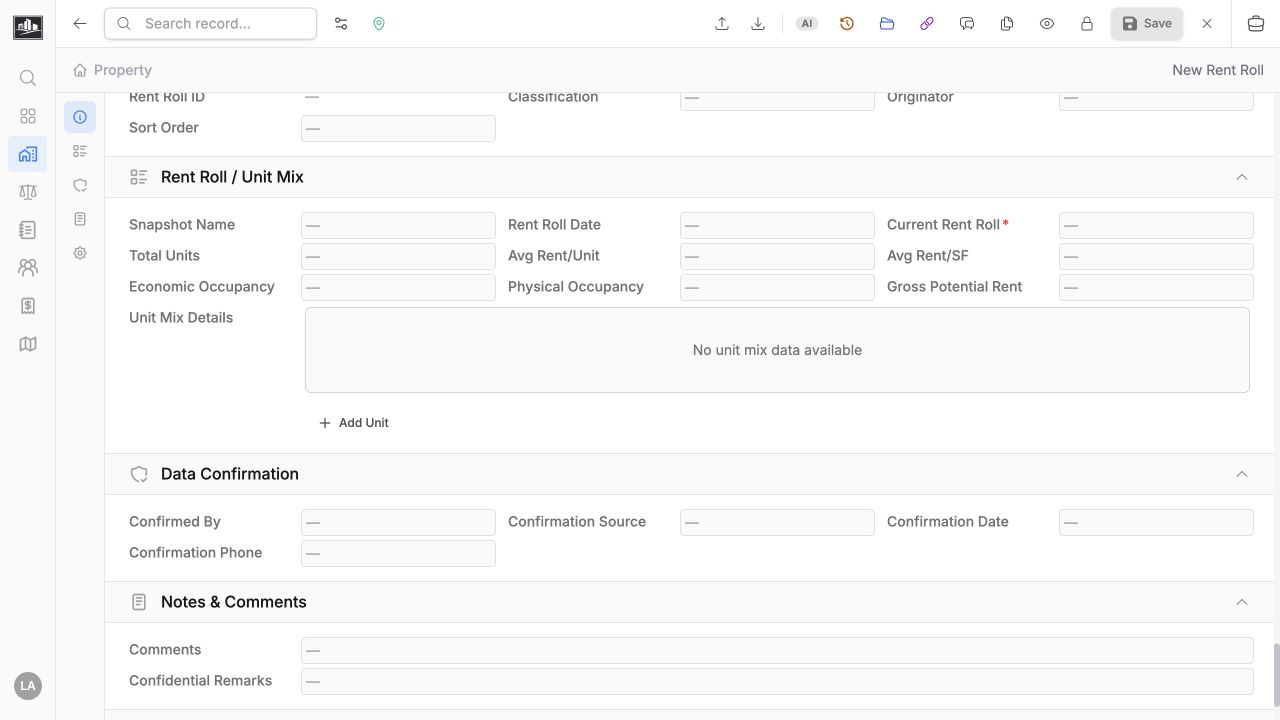Viewport: 1280px width, 720px height.
Task: Open the history clock icon
Action: (x=847, y=24)
